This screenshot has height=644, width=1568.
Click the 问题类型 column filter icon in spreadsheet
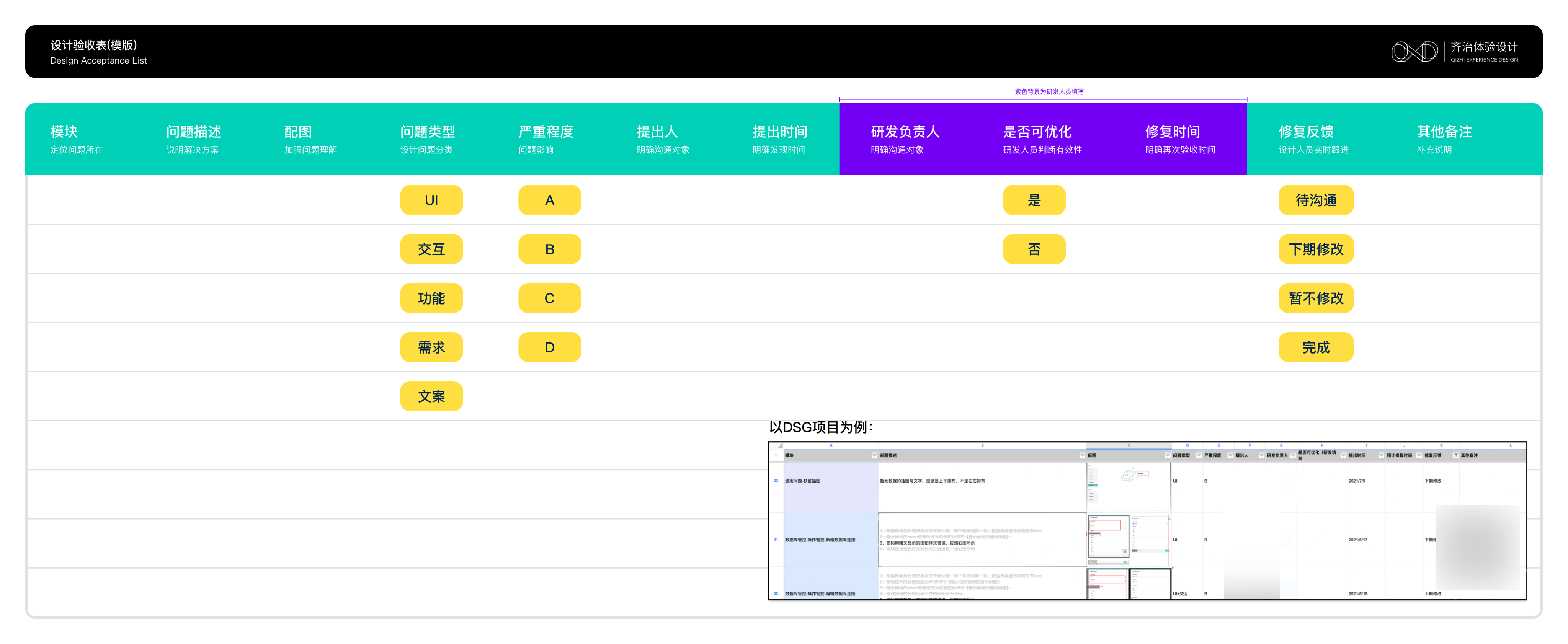(1199, 455)
